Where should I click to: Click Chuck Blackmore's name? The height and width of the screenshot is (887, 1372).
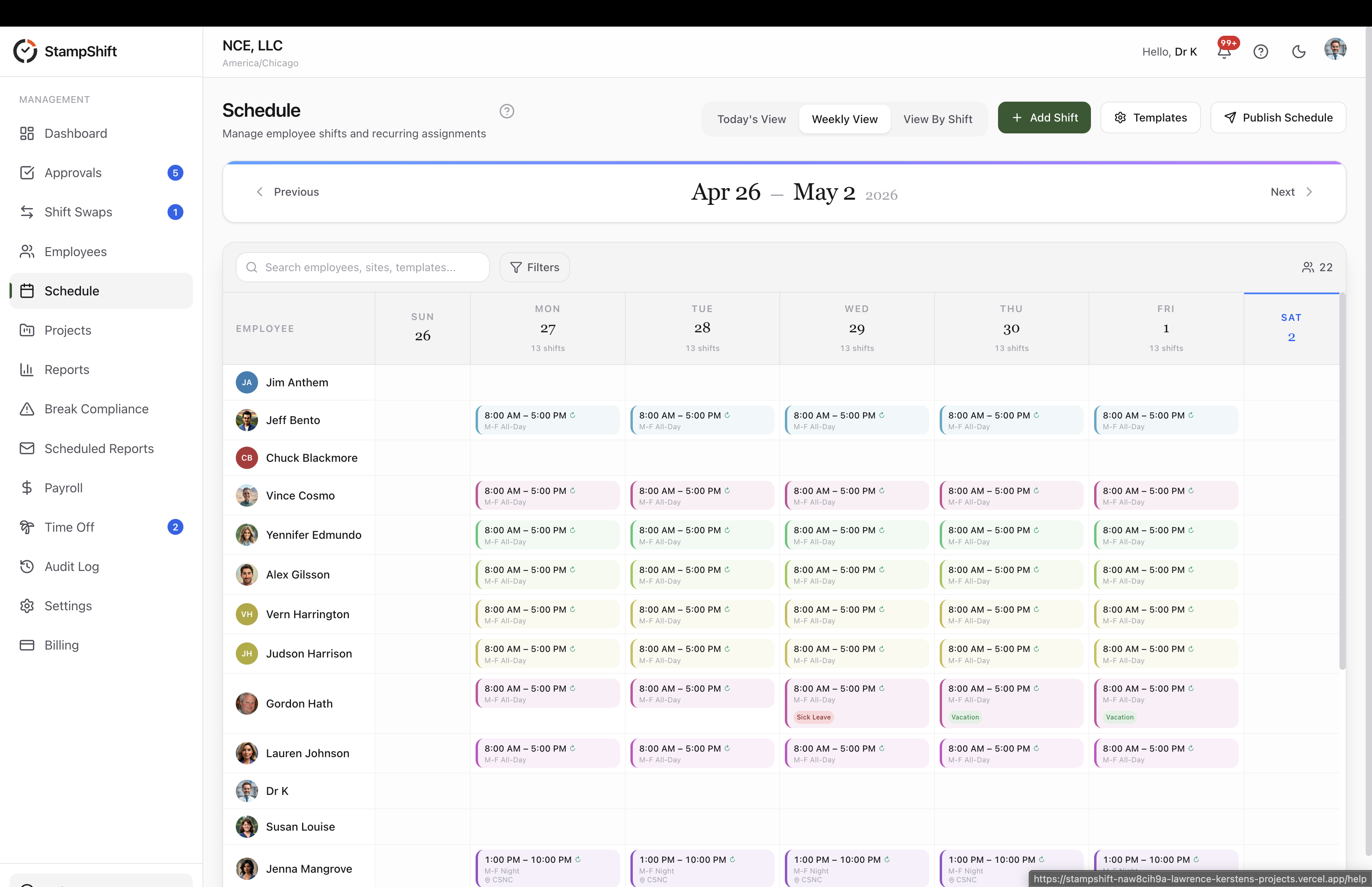tap(312, 458)
